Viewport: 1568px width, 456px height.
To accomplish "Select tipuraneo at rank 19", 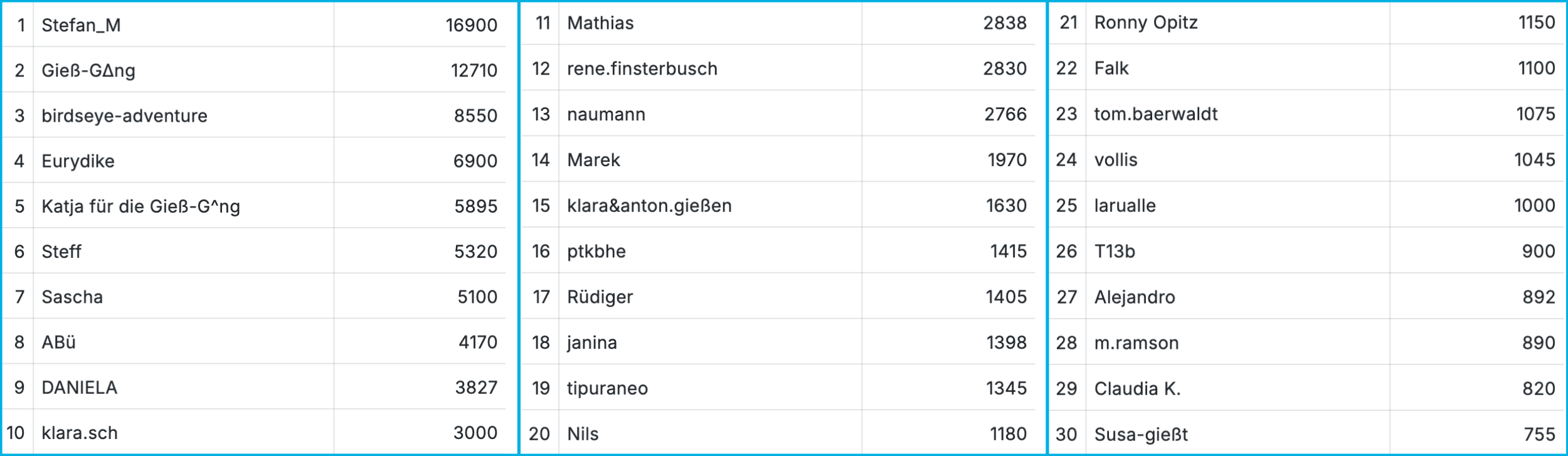I will (607, 388).
